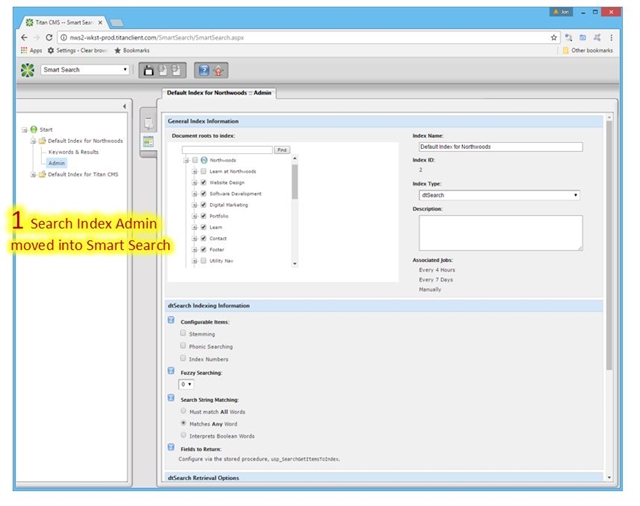
Task: Open the Apps shortcut in bookmarks bar
Action: click(x=31, y=51)
